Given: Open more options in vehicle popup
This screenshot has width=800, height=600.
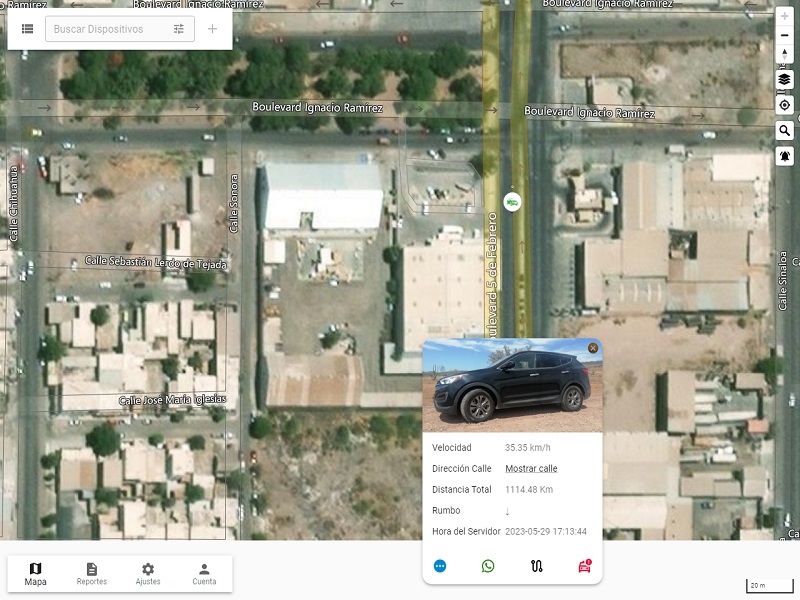Looking at the screenshot, I should (440, 566).
